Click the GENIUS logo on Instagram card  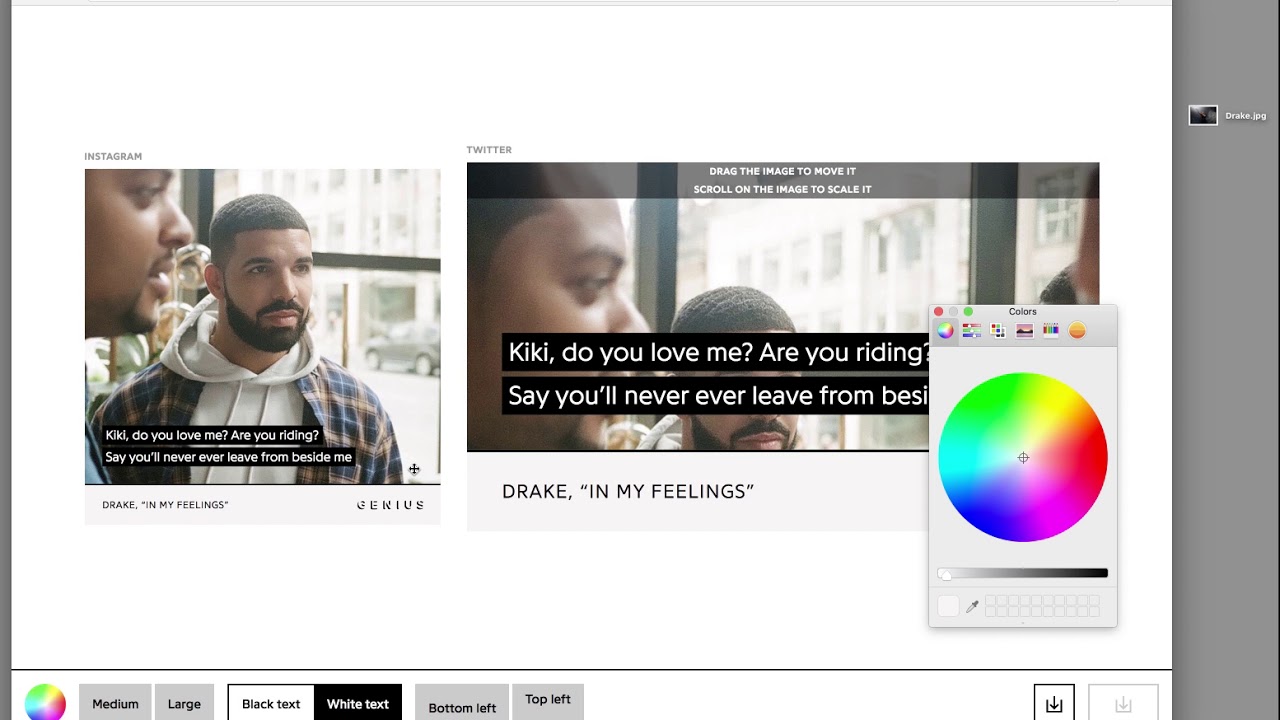[x=391, y=505]
